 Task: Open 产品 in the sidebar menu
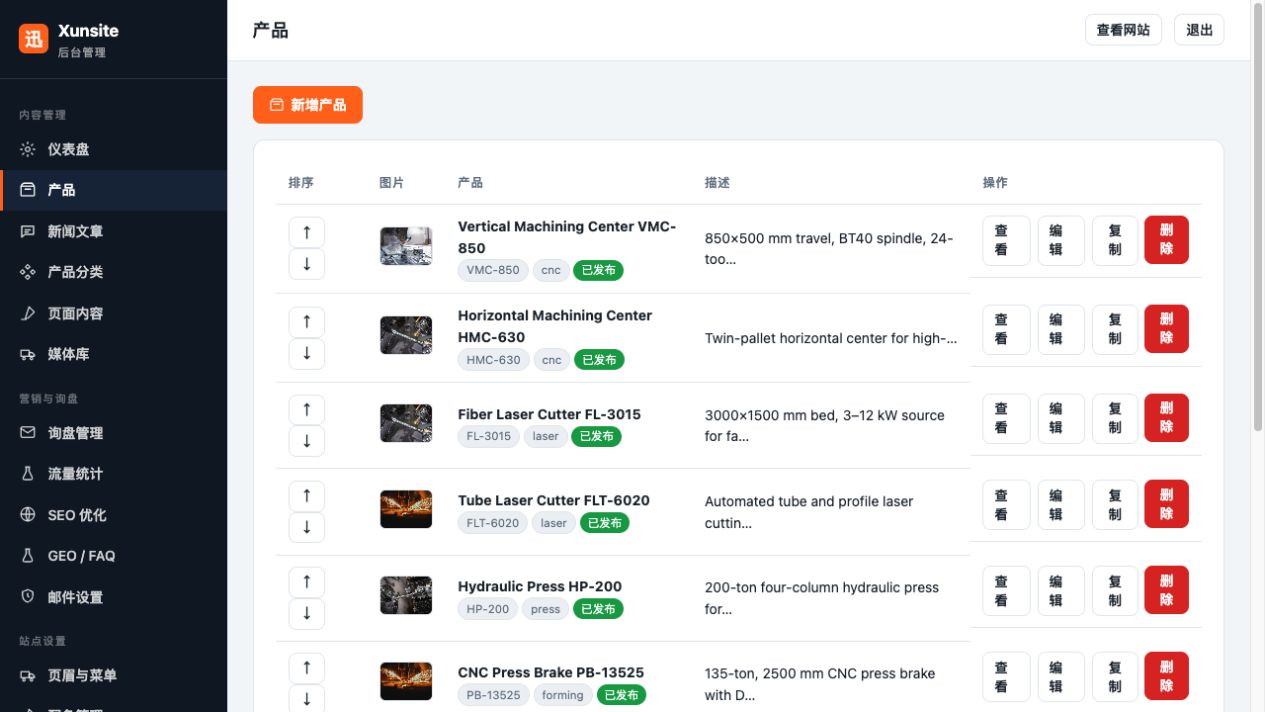coord(114,190)
